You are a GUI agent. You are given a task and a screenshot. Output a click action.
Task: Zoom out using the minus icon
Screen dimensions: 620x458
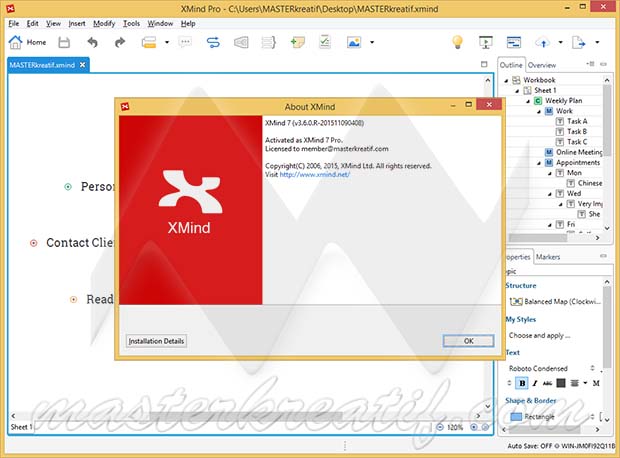[x=440, y=427]
